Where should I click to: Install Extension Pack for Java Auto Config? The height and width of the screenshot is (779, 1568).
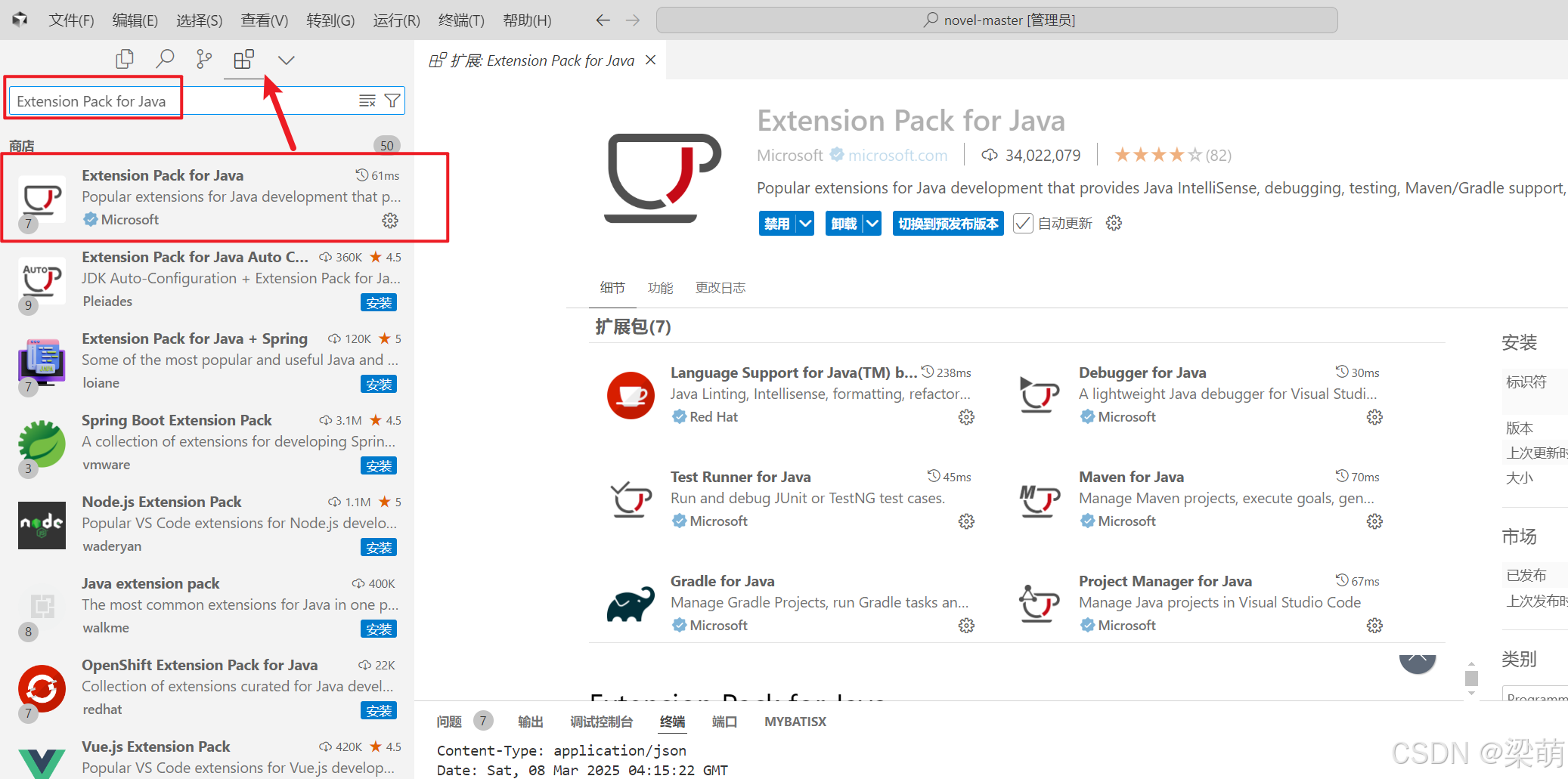pyautogui.click(x=379, y=302)
